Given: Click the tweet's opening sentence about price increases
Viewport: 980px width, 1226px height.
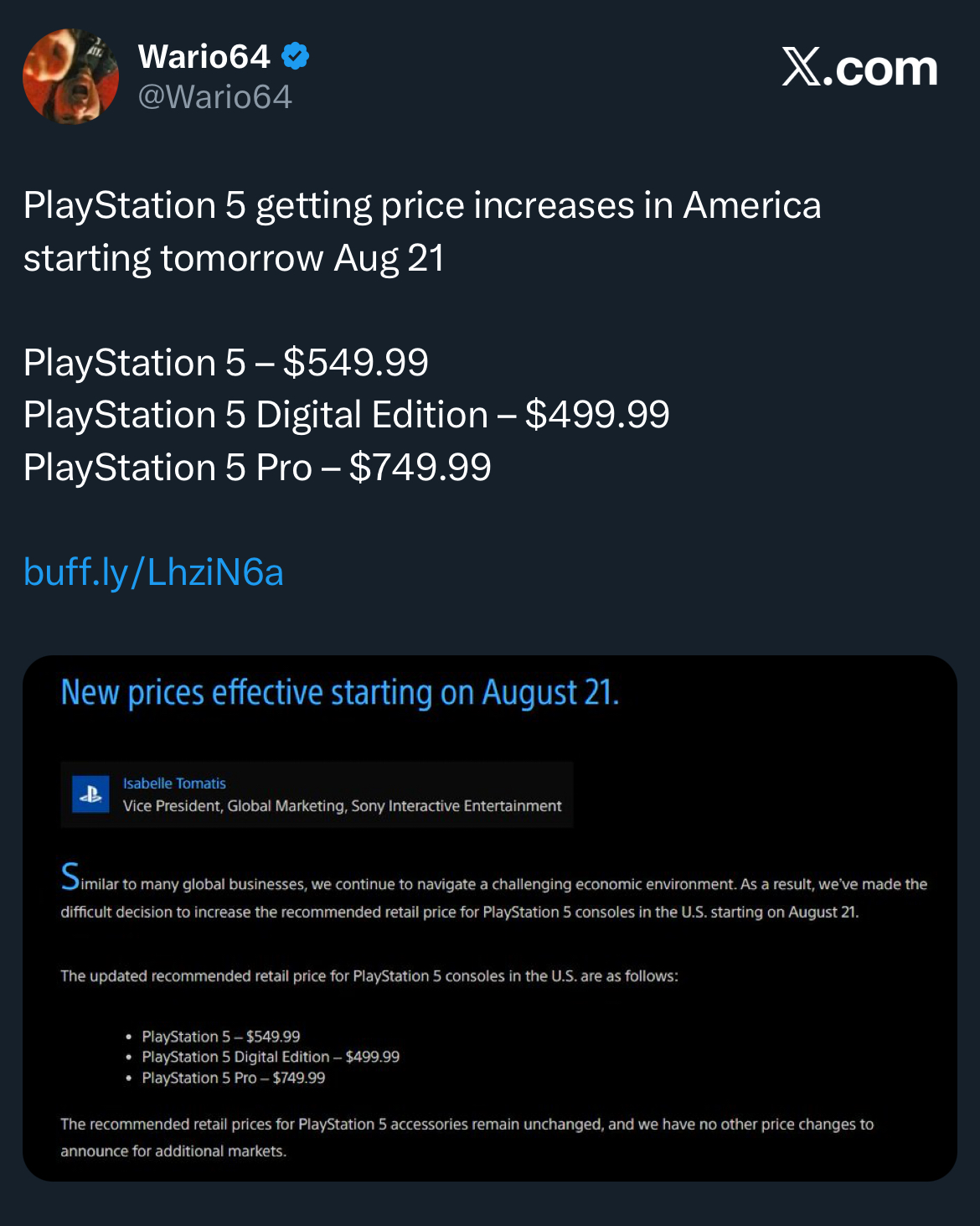Looking at the screenshot, I should tap(422, 232).
